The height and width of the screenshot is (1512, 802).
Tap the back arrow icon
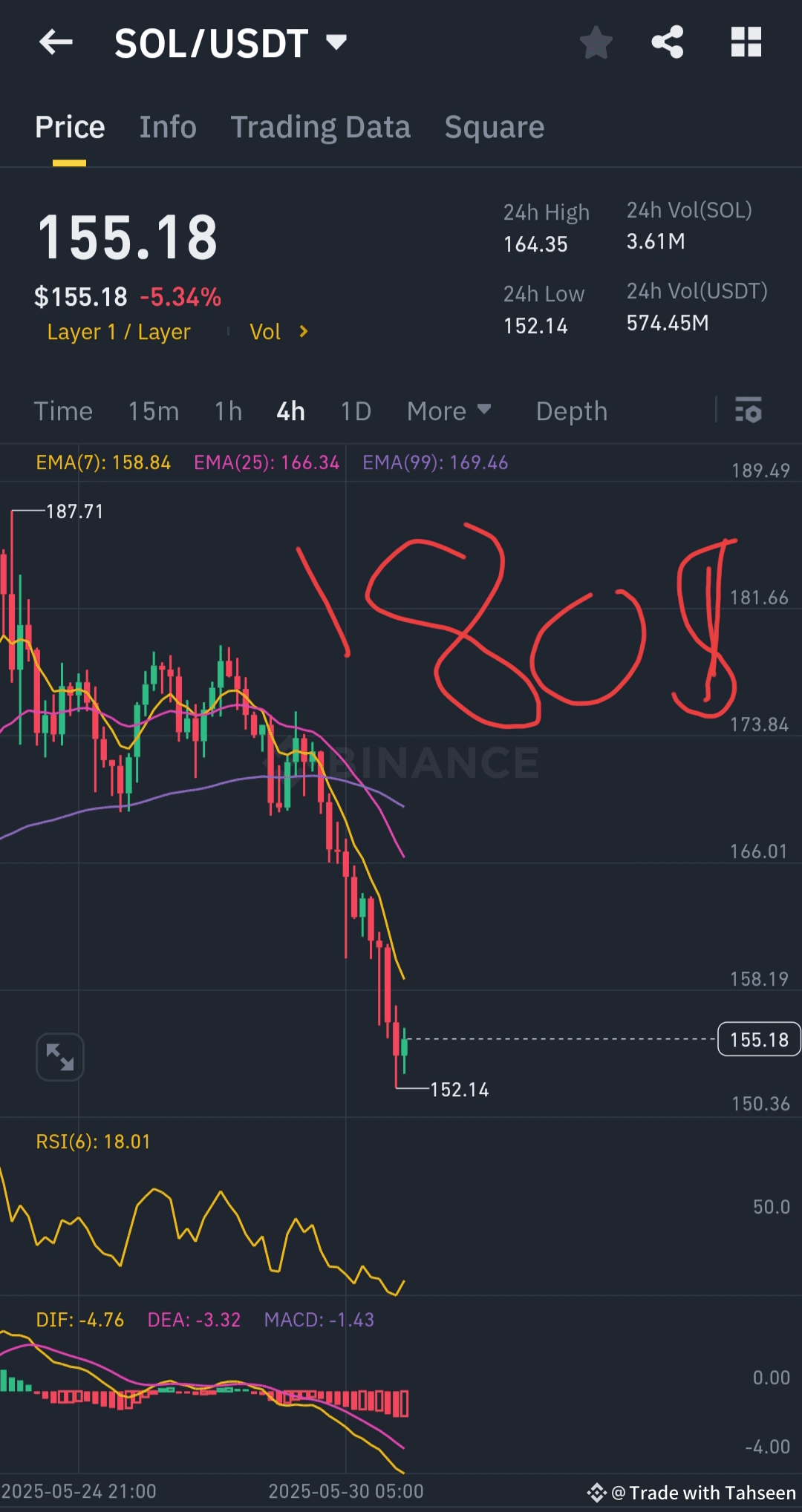[x=56, y=42]
